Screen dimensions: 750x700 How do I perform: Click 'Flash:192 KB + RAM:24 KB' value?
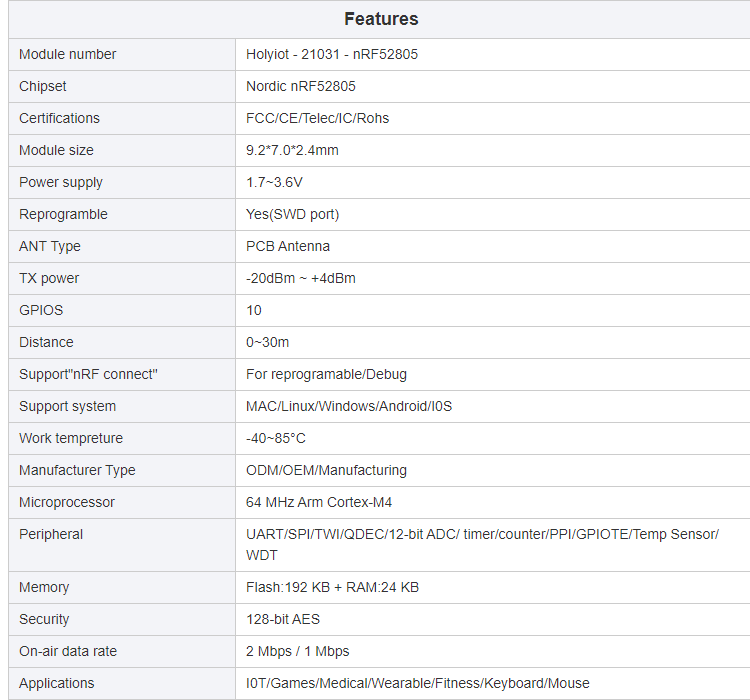click(x=332, y=588)
